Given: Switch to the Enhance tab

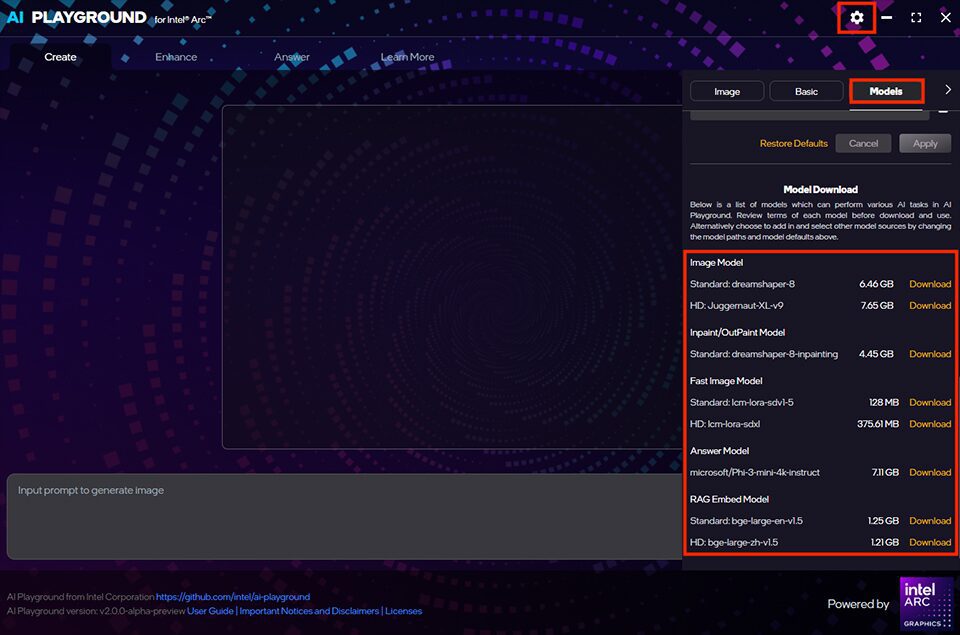Looking at the screenshot, I should coord(176,57).
